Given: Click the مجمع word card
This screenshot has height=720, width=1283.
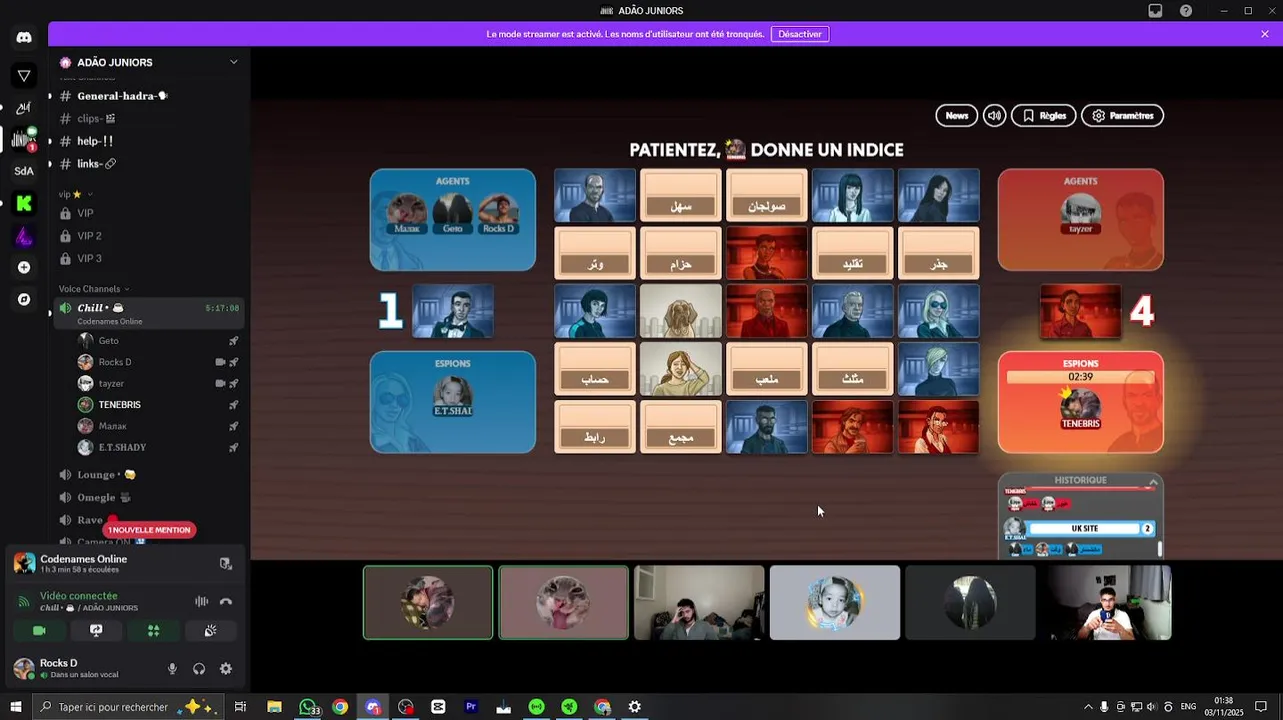Looking at the screenshot, I should (680, 427).
